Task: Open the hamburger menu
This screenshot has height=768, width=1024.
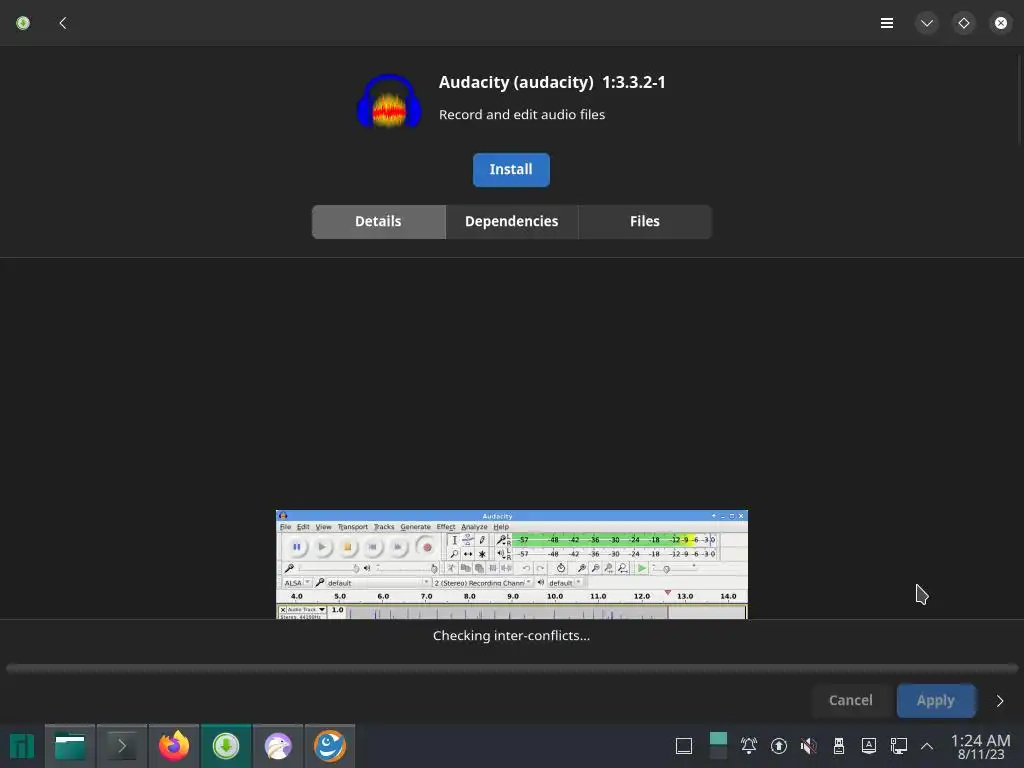Action: tap(887, 24)
